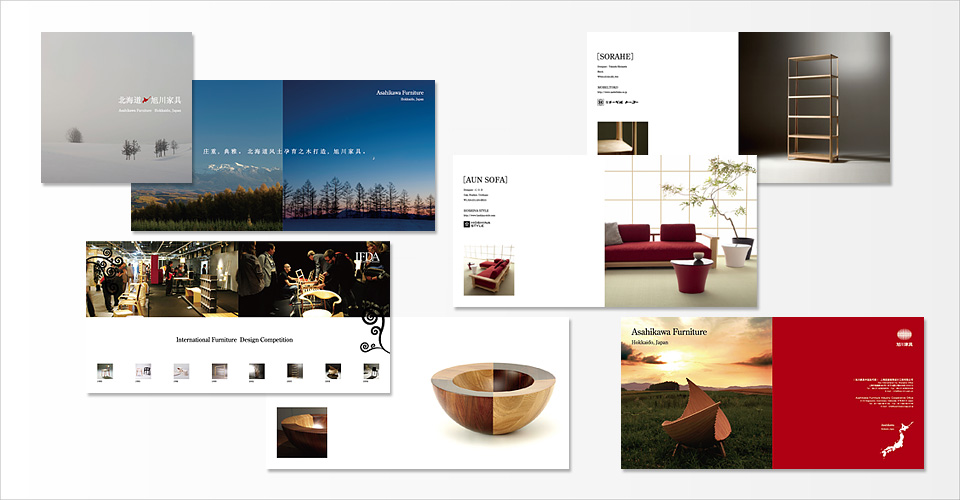Click the 旭川家具 globe logo on the red cover

coord(904,338)
